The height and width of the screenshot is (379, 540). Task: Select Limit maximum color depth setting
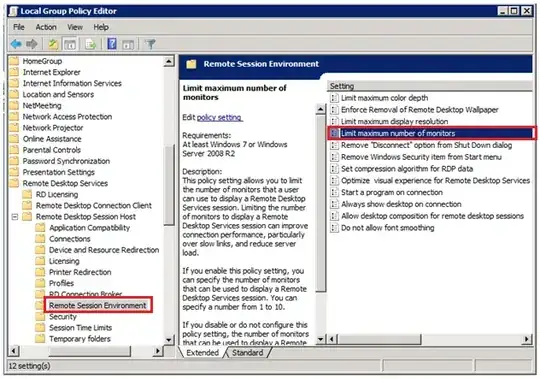click(x=384, y=98)
